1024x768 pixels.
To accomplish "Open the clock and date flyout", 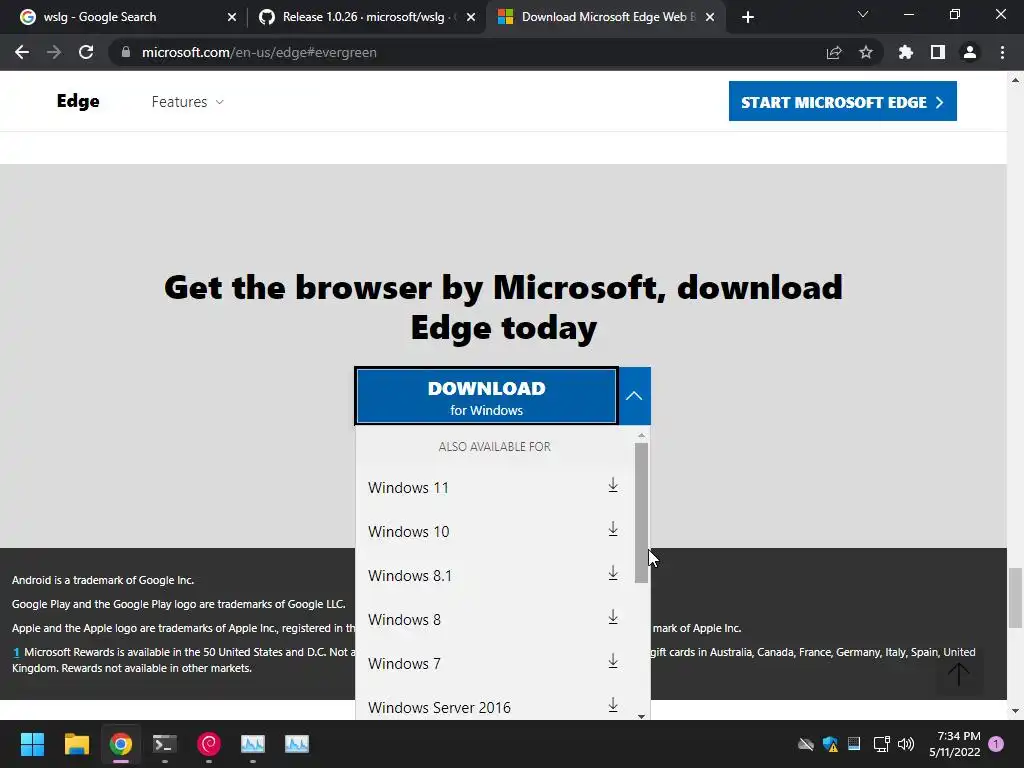I will [x=955, y=744].
